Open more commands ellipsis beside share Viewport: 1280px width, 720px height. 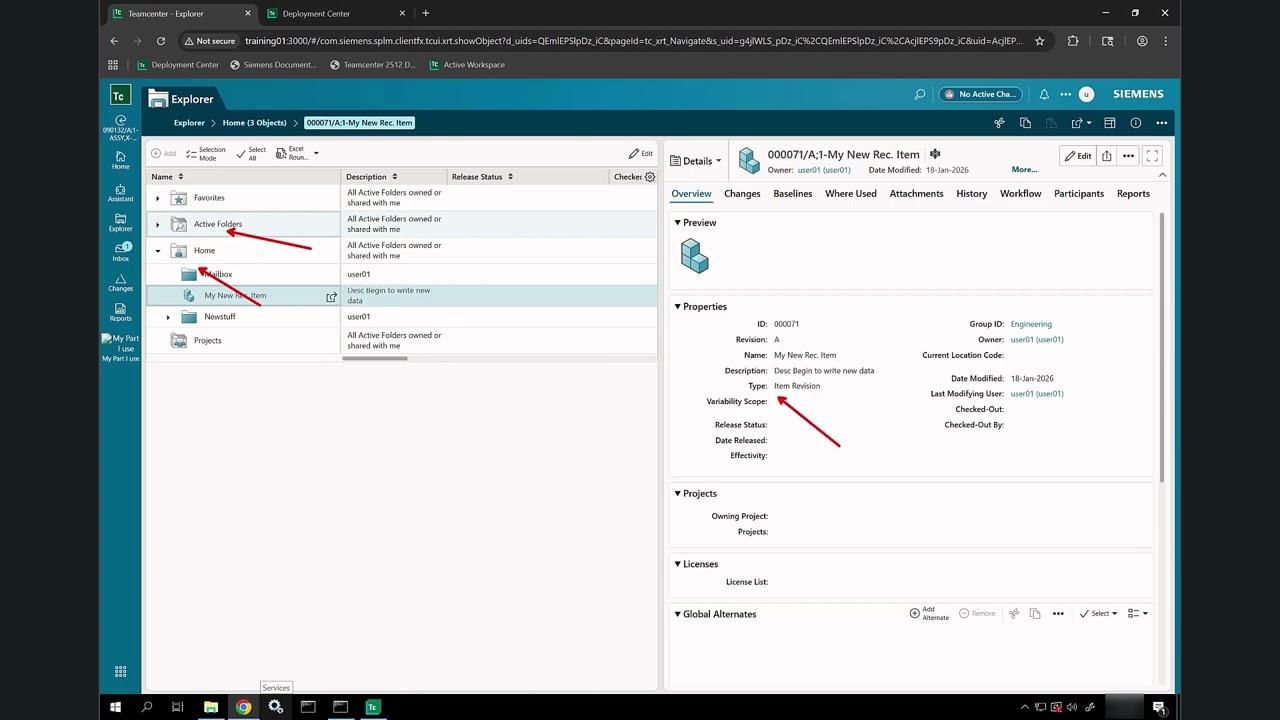point(1128,156)
